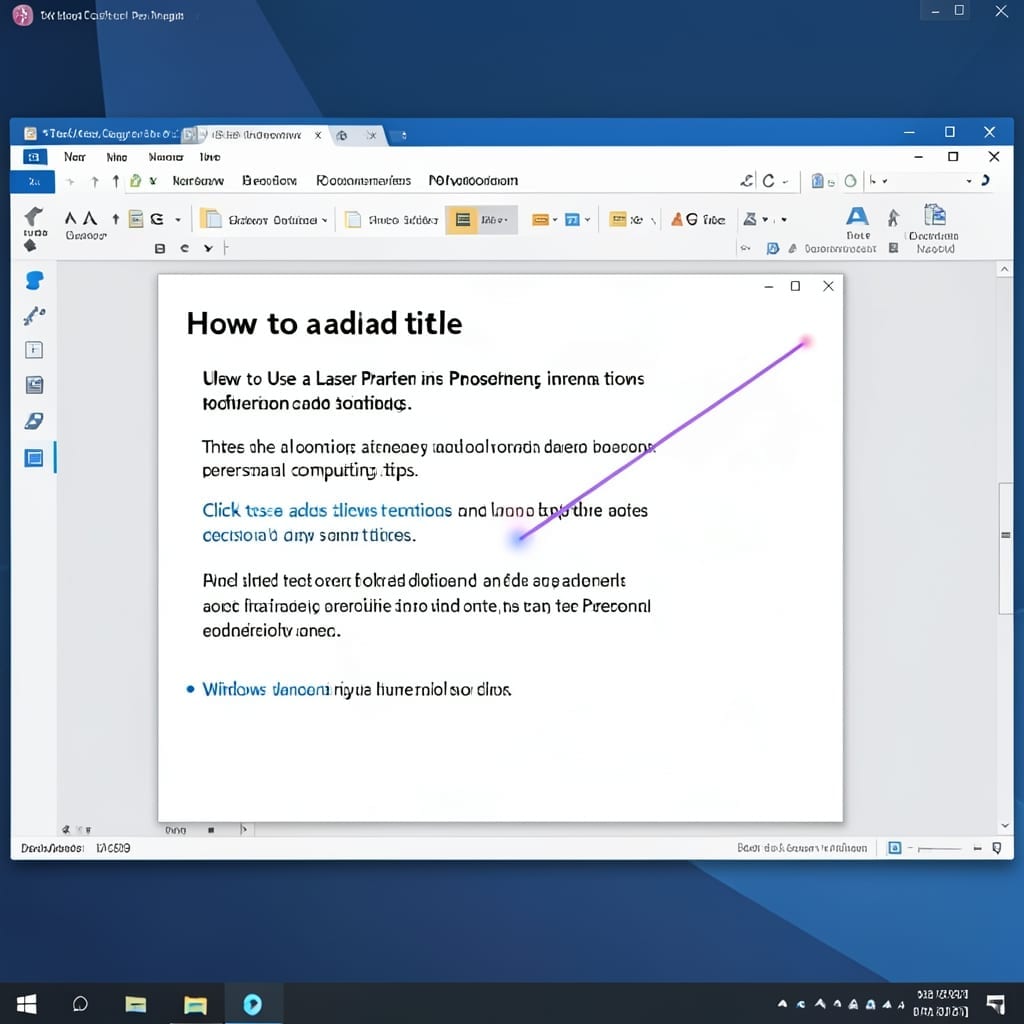The height and width of the screenshot is (1024, 1024).
Task: Click the yellow box button in the ribbon
Action: click(x=618, y=219)
